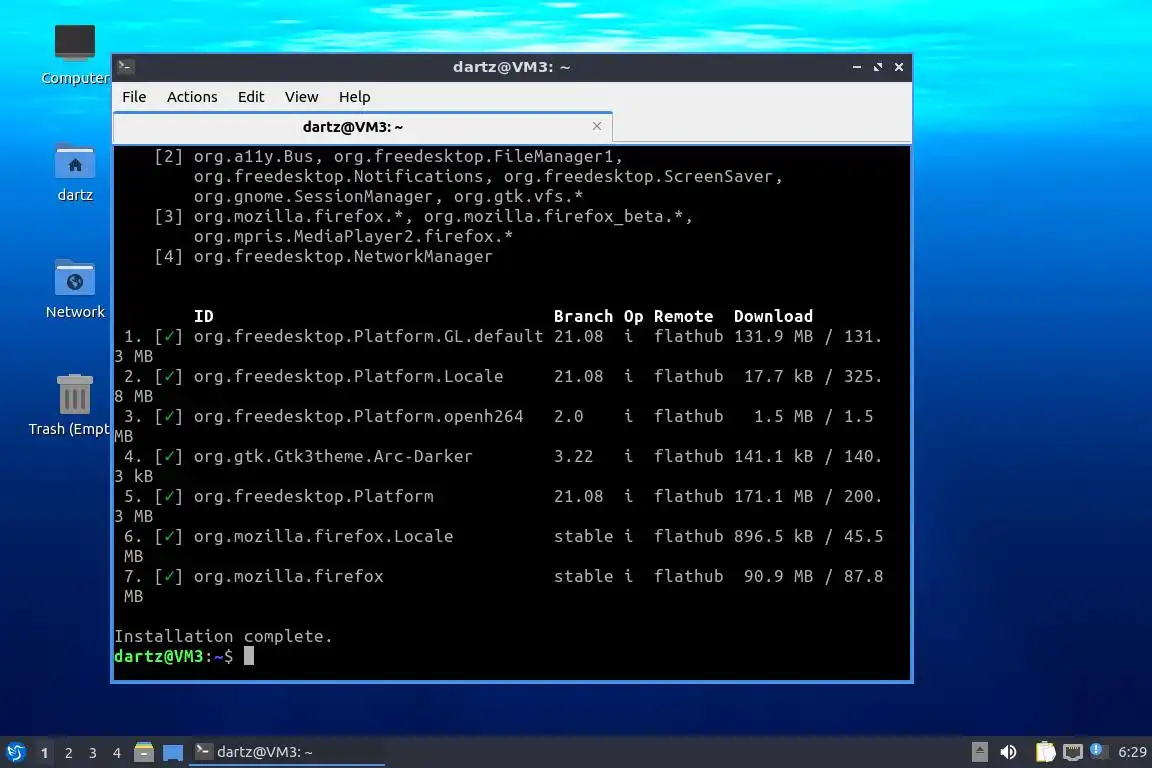Click org.mozilla.firefox.Locale text
Image resolution: width=1152 pixels, height=768 pixels.
[x=323, y=536]
